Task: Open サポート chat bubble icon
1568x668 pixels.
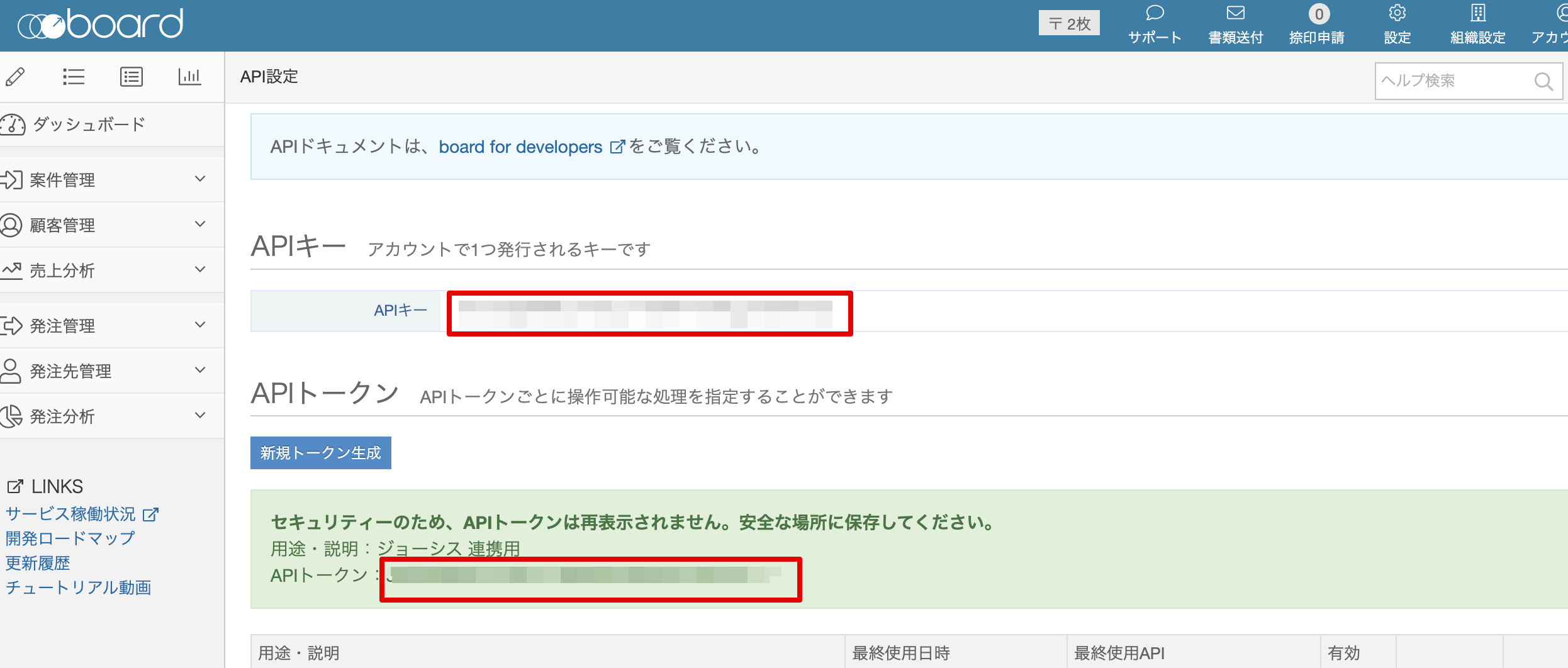Action: 1155,14
